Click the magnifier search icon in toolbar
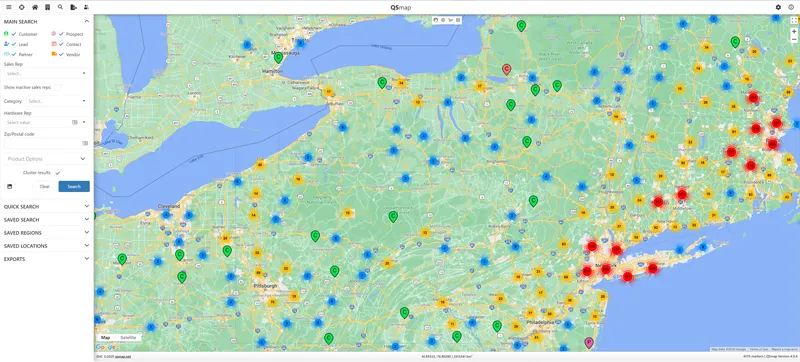This screenshot has height=362, width=800. coord(60,7)
